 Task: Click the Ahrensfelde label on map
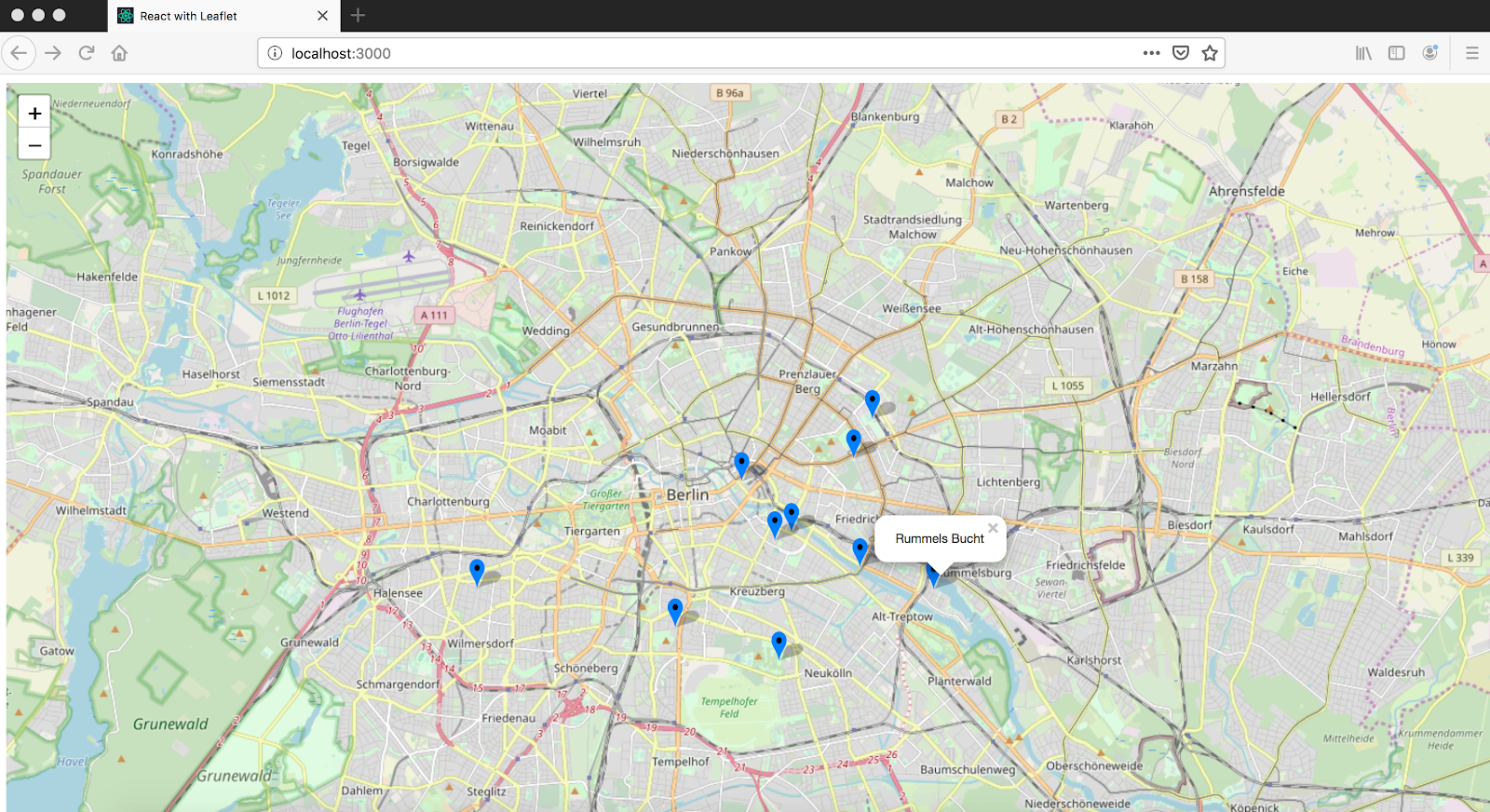click(x=1247, y=191)
